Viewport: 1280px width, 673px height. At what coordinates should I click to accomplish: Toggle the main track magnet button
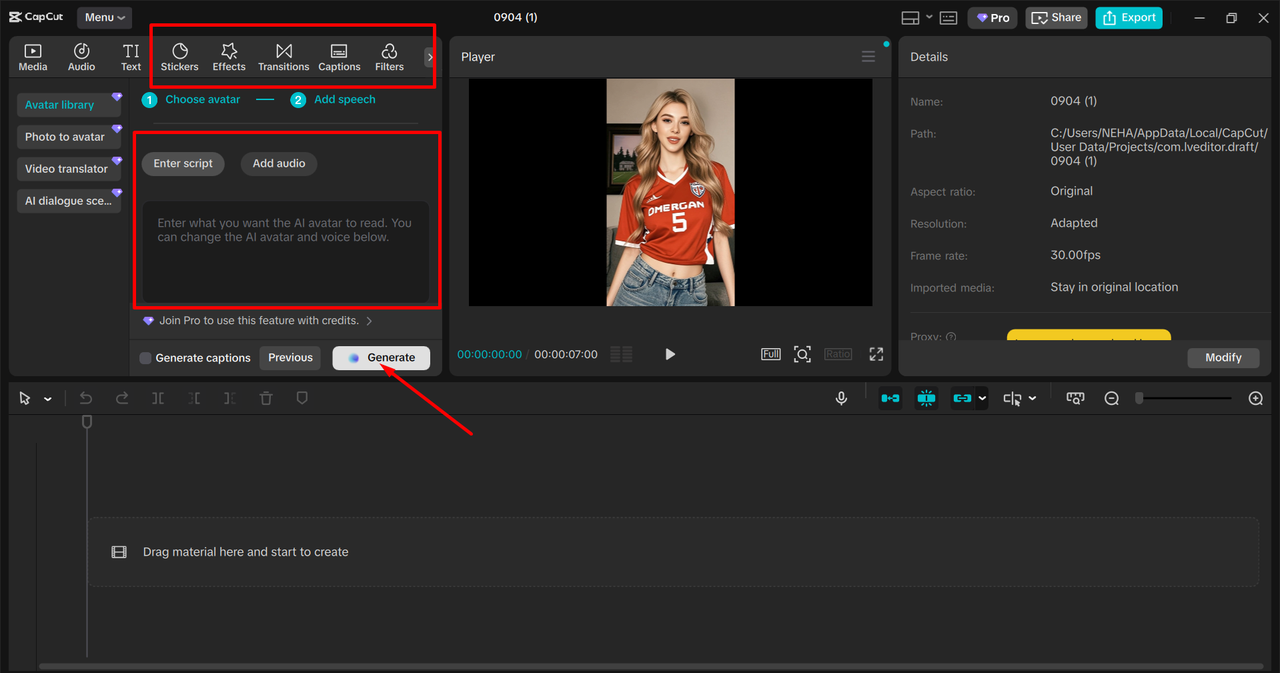tap(890, 398)
